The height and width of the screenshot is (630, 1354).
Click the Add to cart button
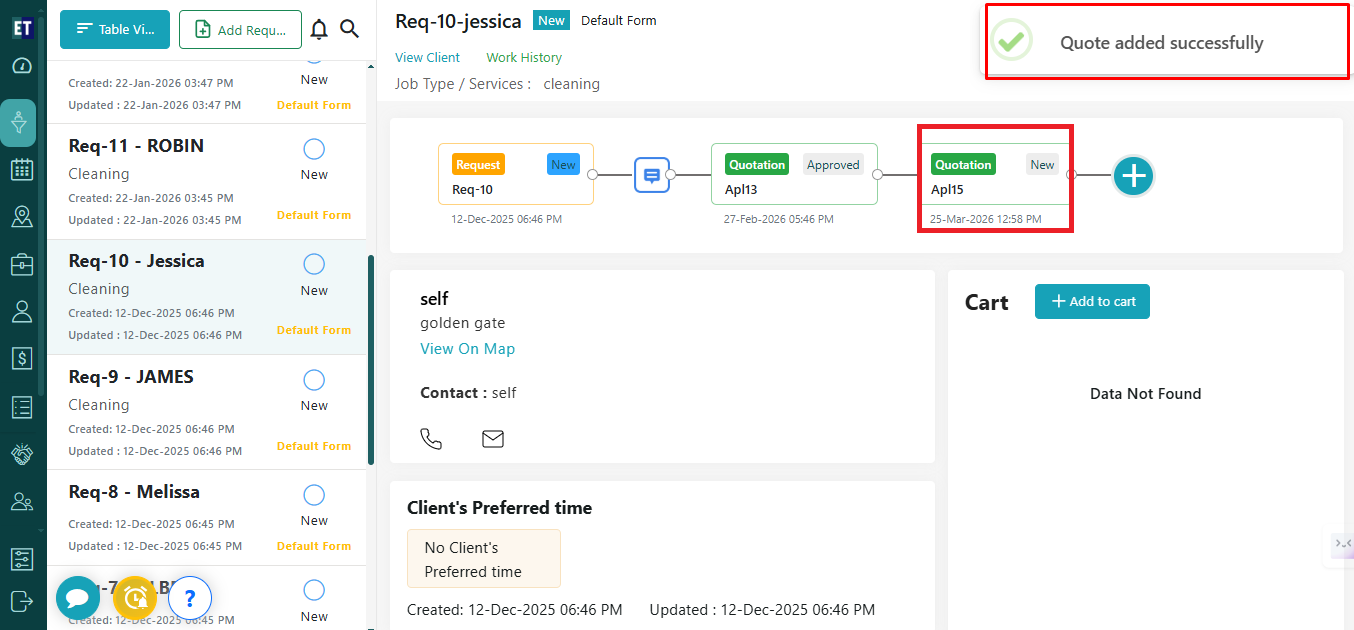point(1092,302)
